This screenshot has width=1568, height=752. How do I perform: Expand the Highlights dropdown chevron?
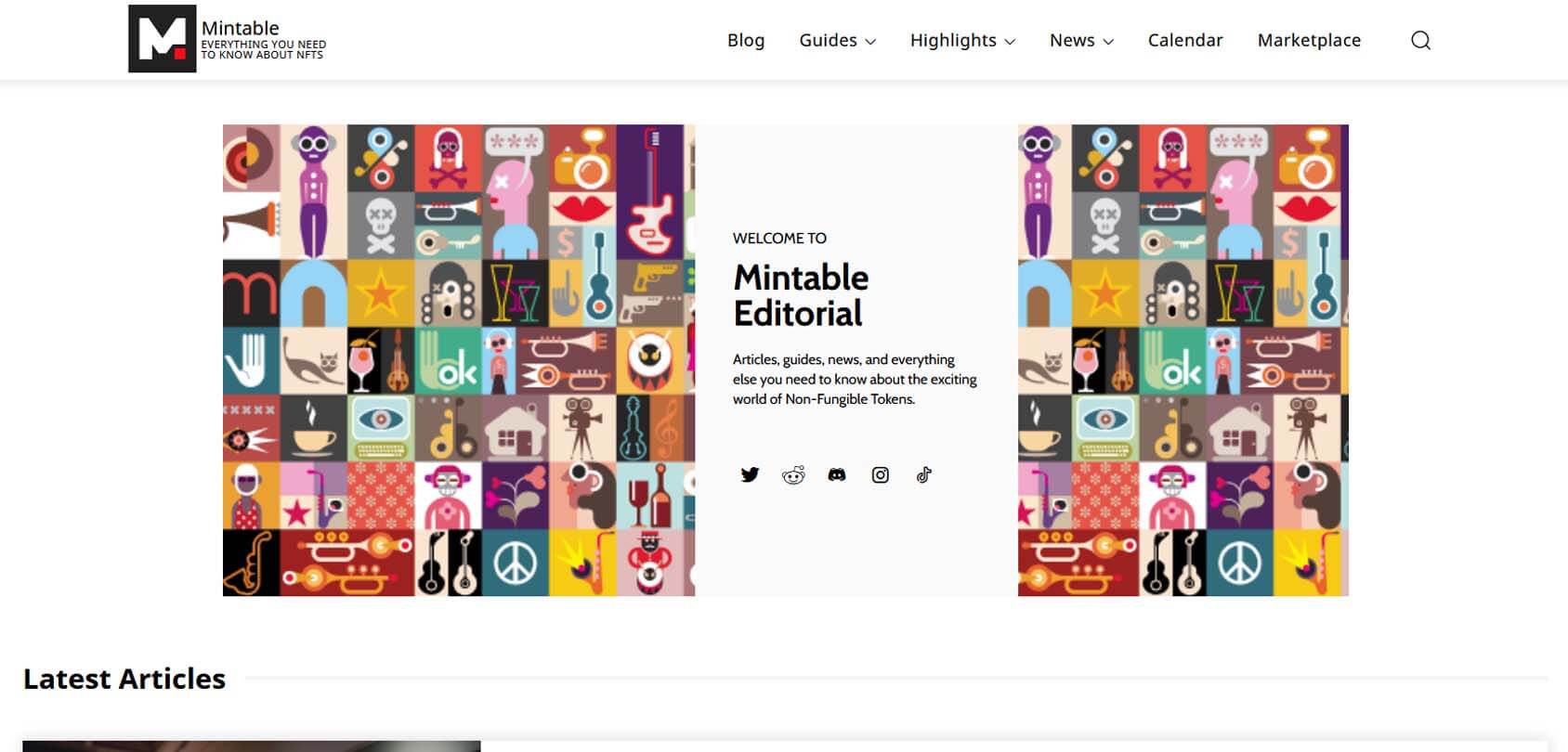(1010, 42)
